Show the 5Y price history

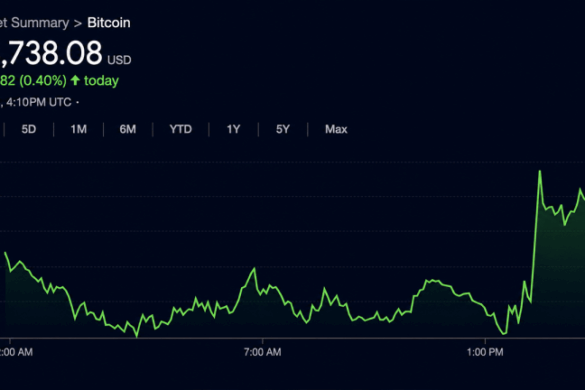click(283, 130)
